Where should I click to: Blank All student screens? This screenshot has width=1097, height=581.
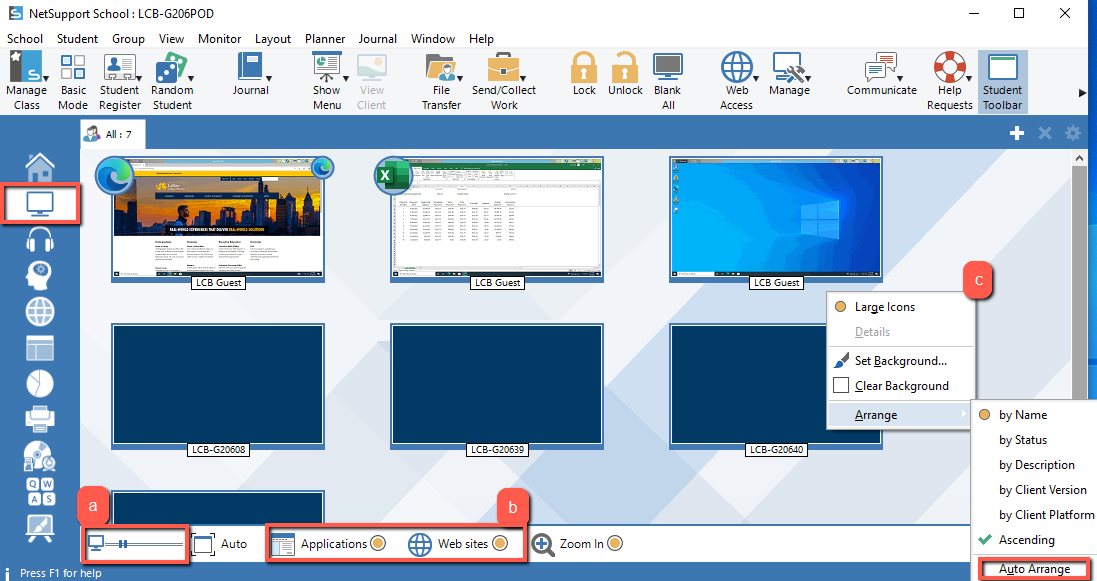tap(667, 81)
